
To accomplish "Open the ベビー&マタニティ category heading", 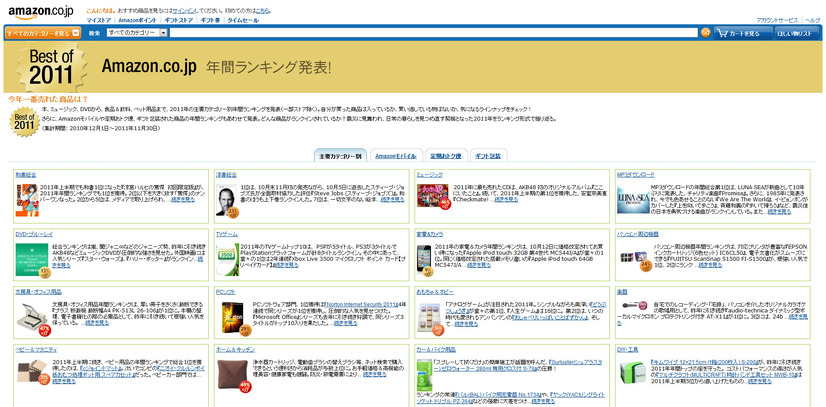I will (36, 349).
